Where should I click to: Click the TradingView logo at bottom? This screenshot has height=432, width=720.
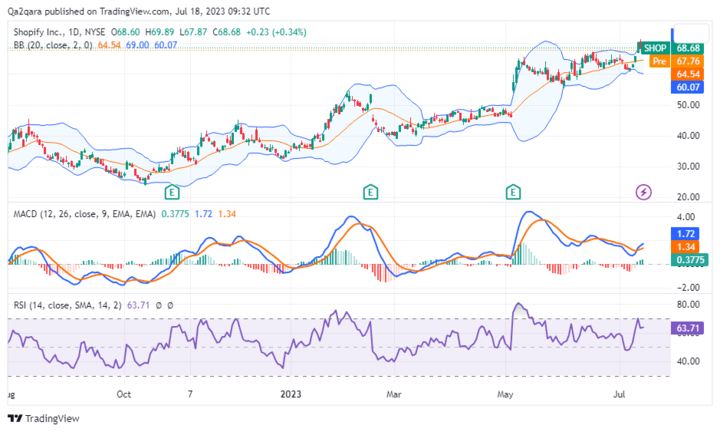44,418
